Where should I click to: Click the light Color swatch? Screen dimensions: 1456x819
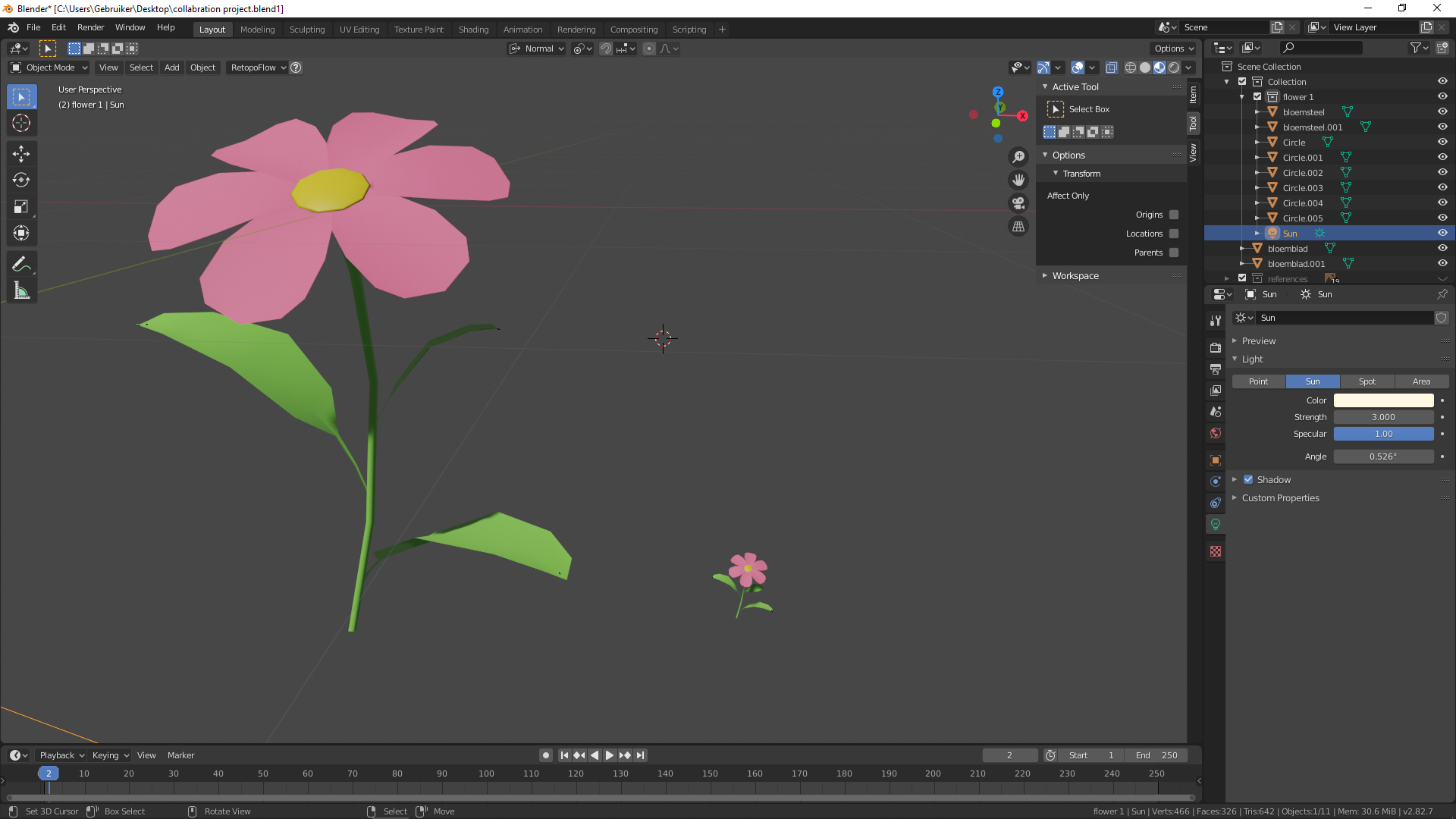click(1383, 400)
